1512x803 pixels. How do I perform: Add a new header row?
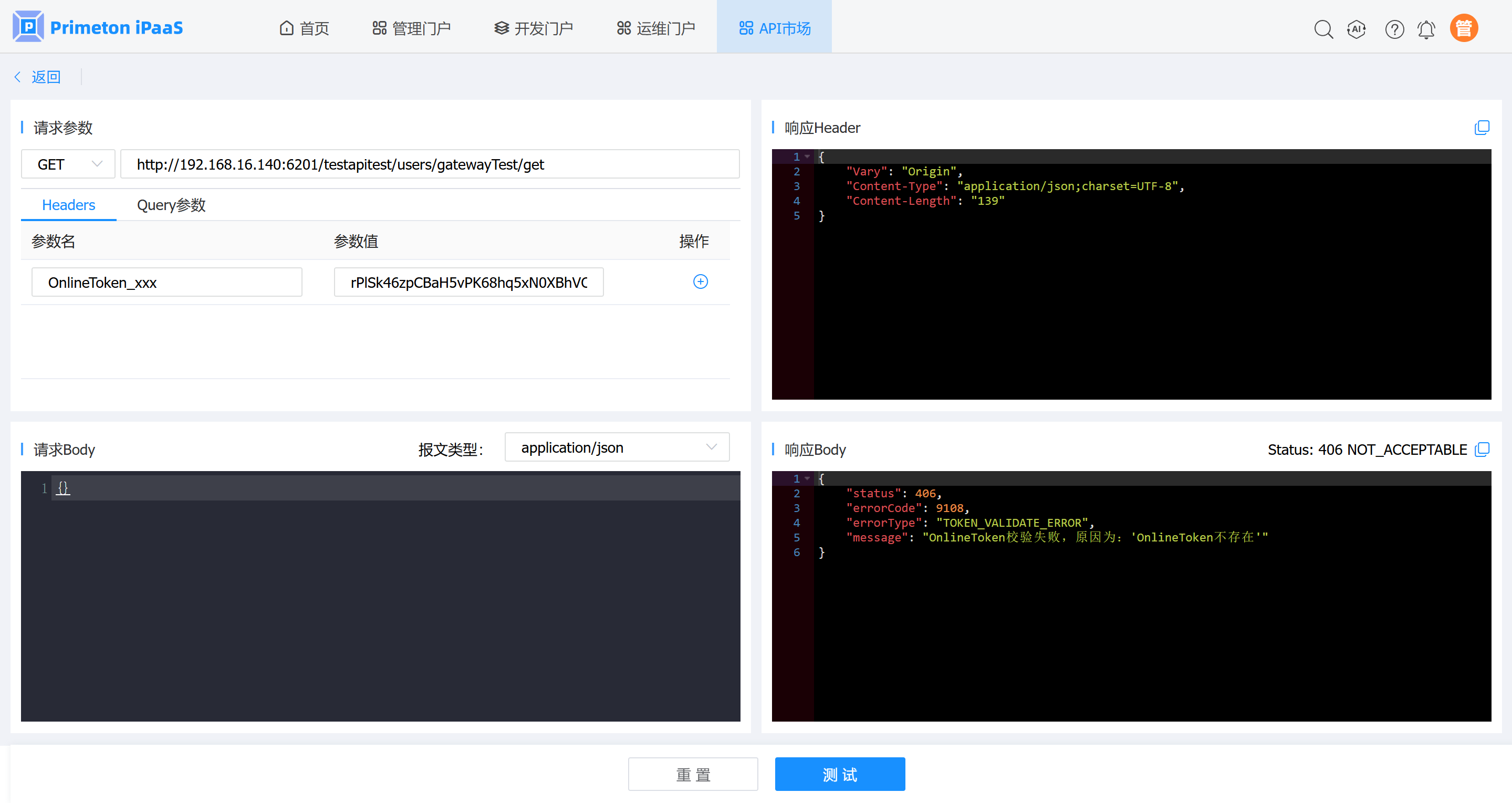[700, 281]
